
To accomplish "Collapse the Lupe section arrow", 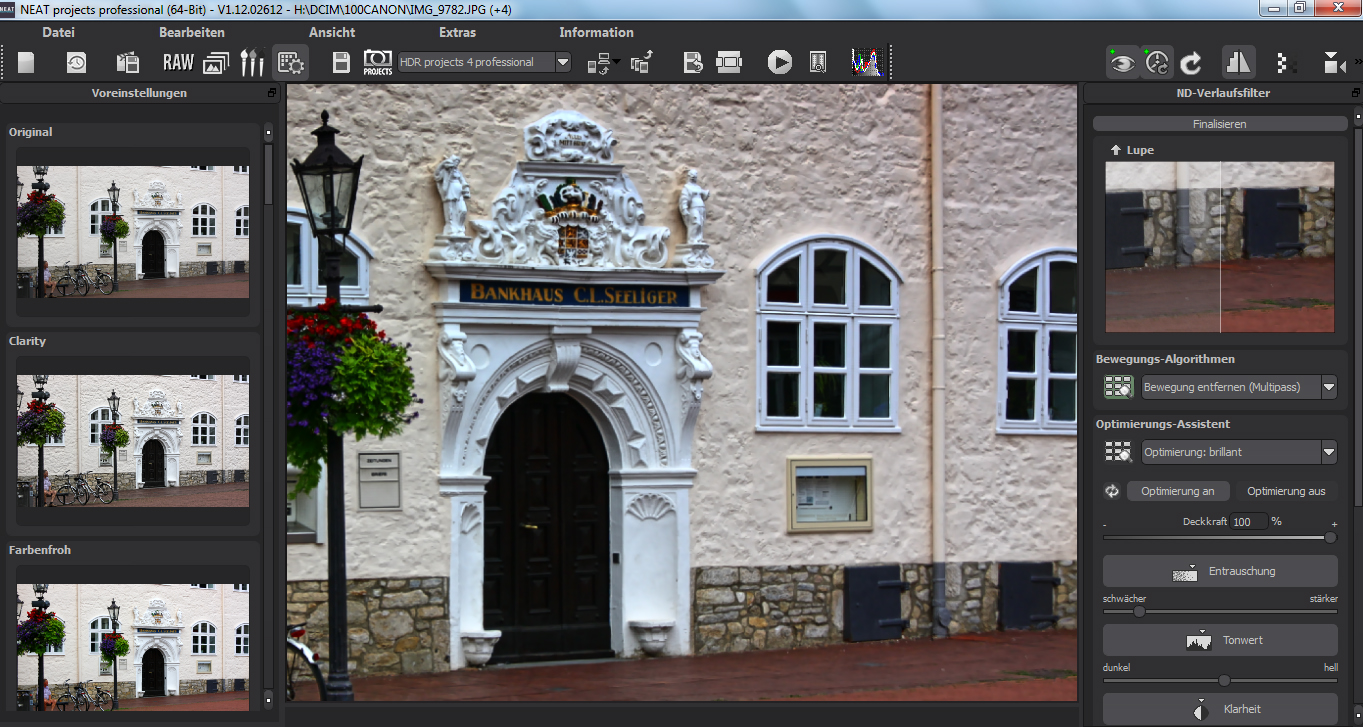I will click(1116, 150).
